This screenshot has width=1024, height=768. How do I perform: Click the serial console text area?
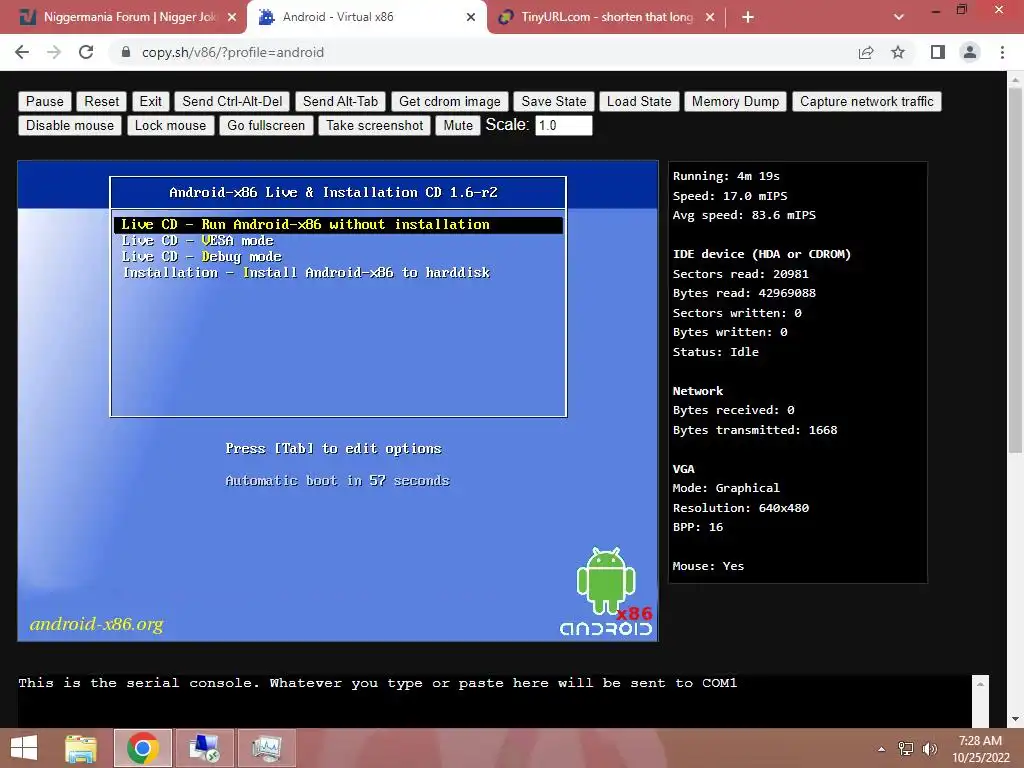(x=494, y=700)
